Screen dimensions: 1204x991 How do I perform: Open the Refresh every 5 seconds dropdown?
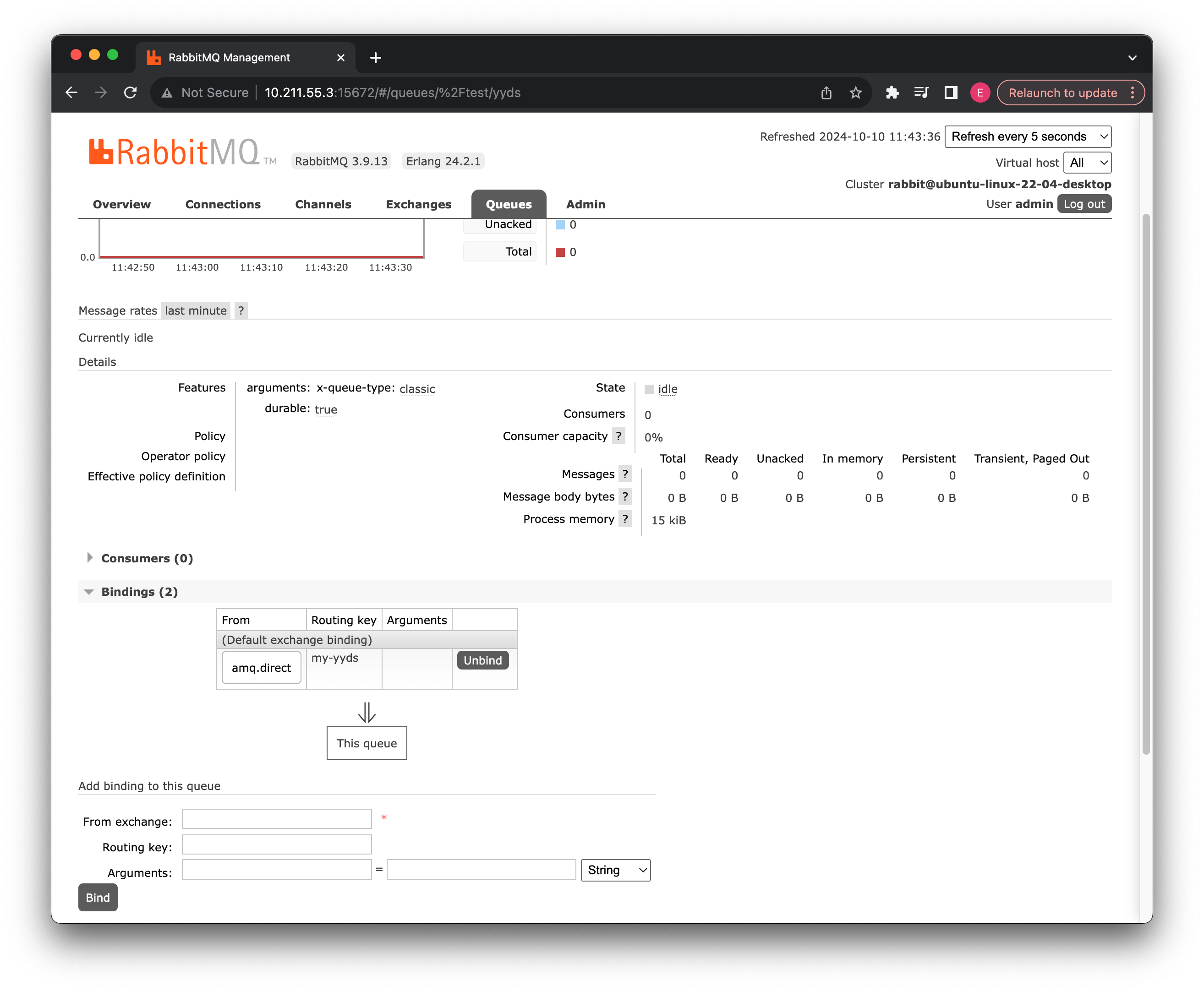point(1028,136)
